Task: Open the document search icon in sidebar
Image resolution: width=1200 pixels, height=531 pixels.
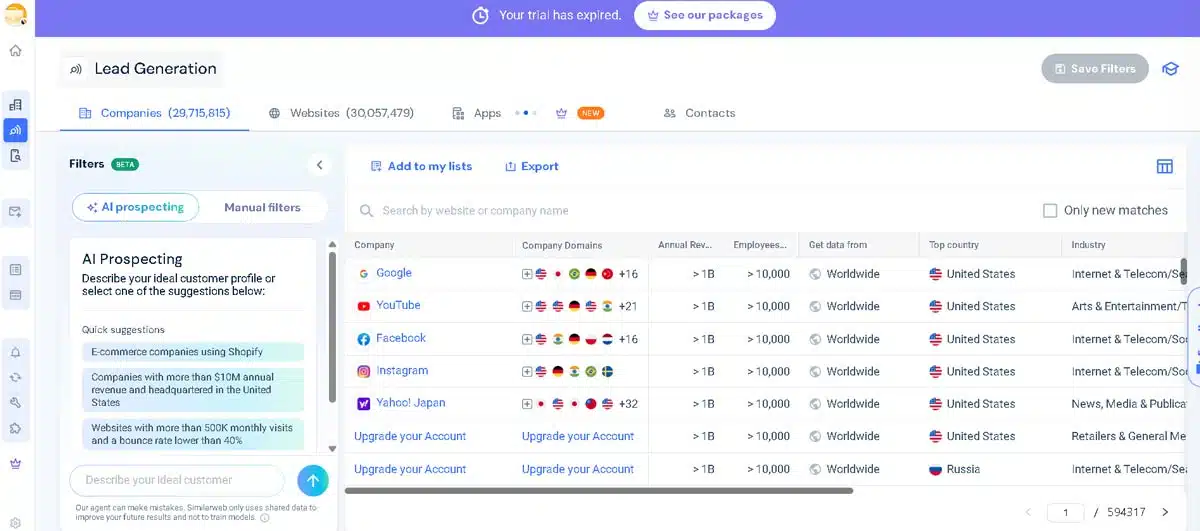Action: (15, 156)
